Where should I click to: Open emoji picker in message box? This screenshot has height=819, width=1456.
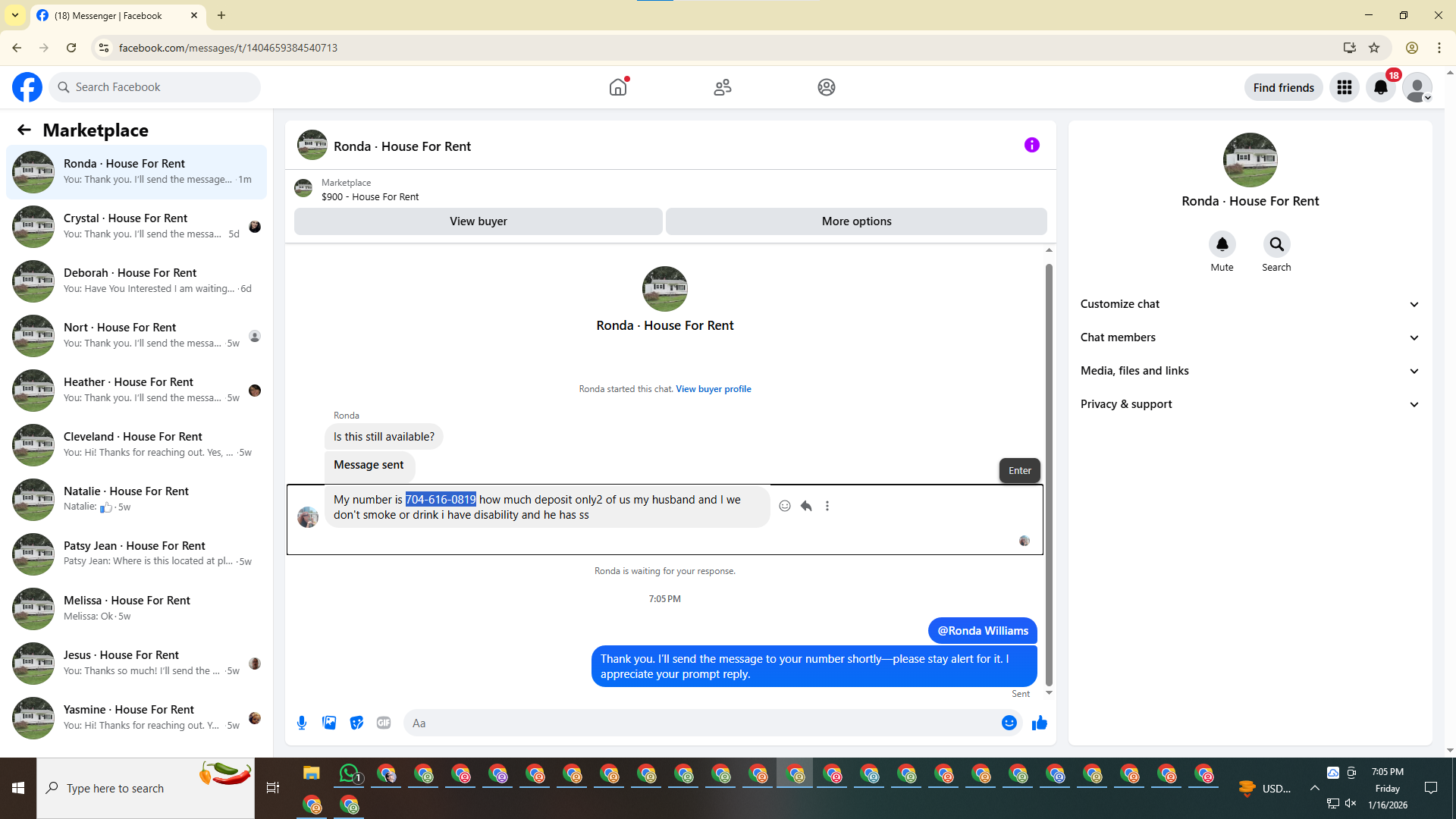[1009, 723]
